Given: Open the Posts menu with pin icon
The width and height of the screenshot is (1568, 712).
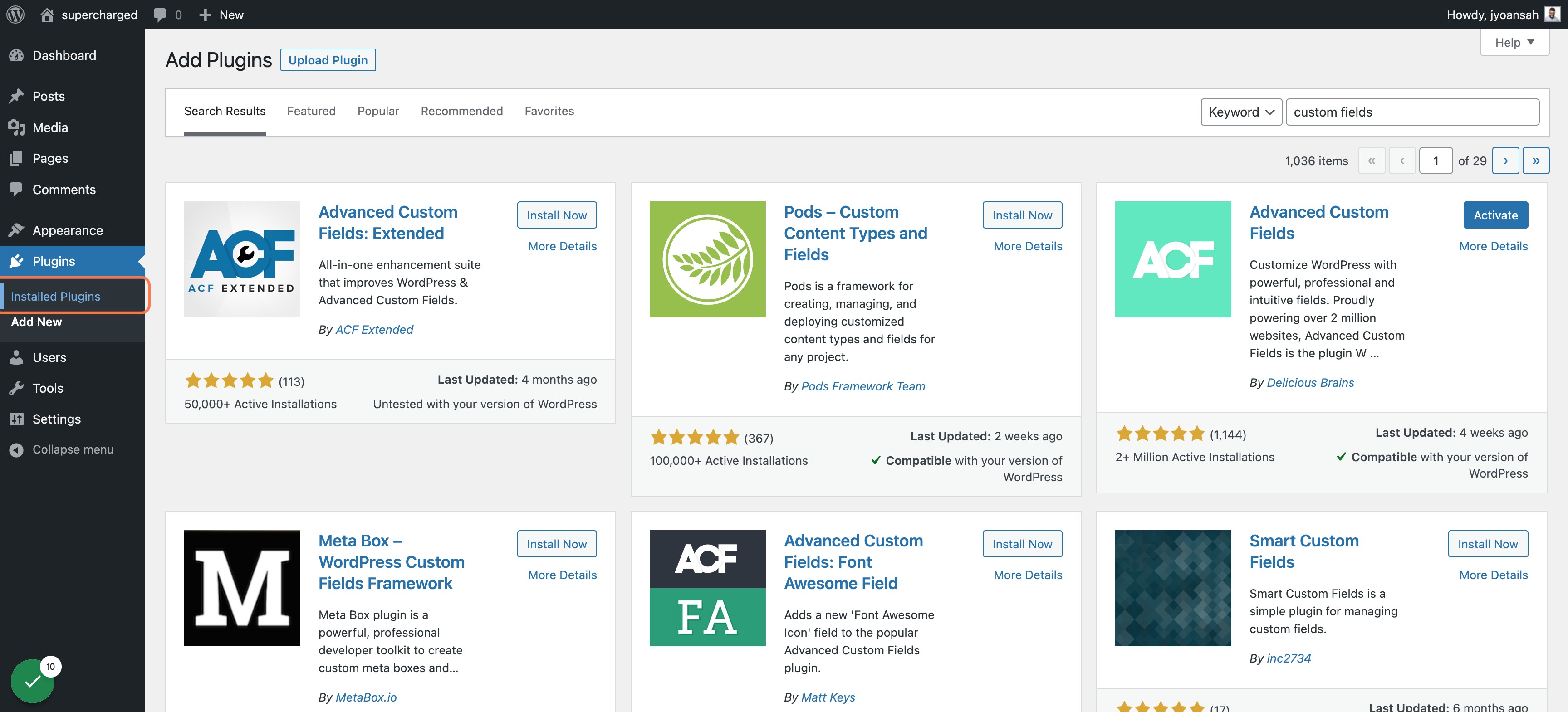Looking at the screenshot, I should click(x=73, y=96).
